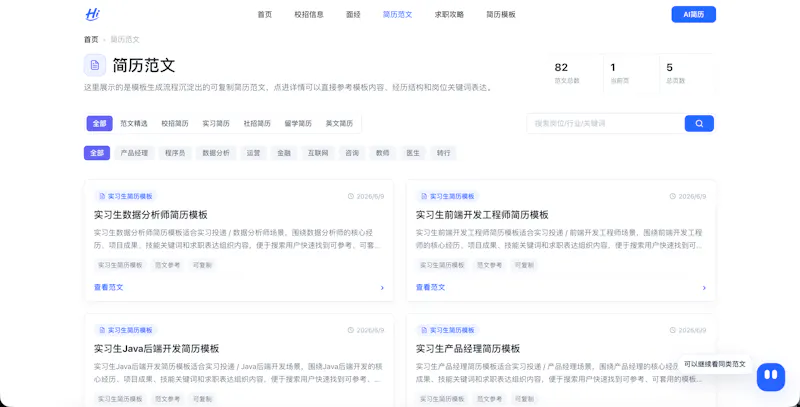
Task: Filter by 医生 chip
Action: pos(413,153)
